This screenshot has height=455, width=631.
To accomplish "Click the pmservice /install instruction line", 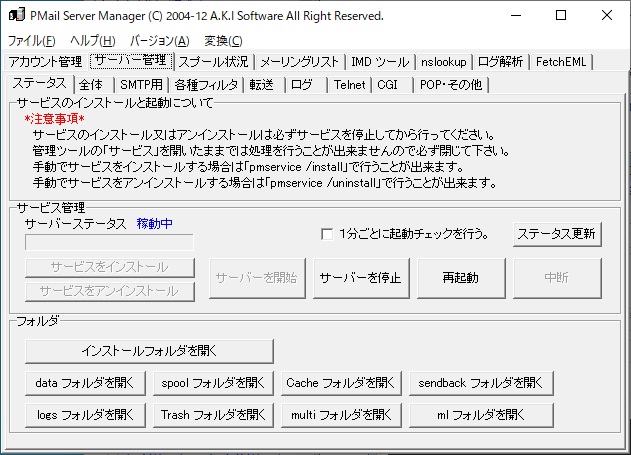I will tap(248, 167).
